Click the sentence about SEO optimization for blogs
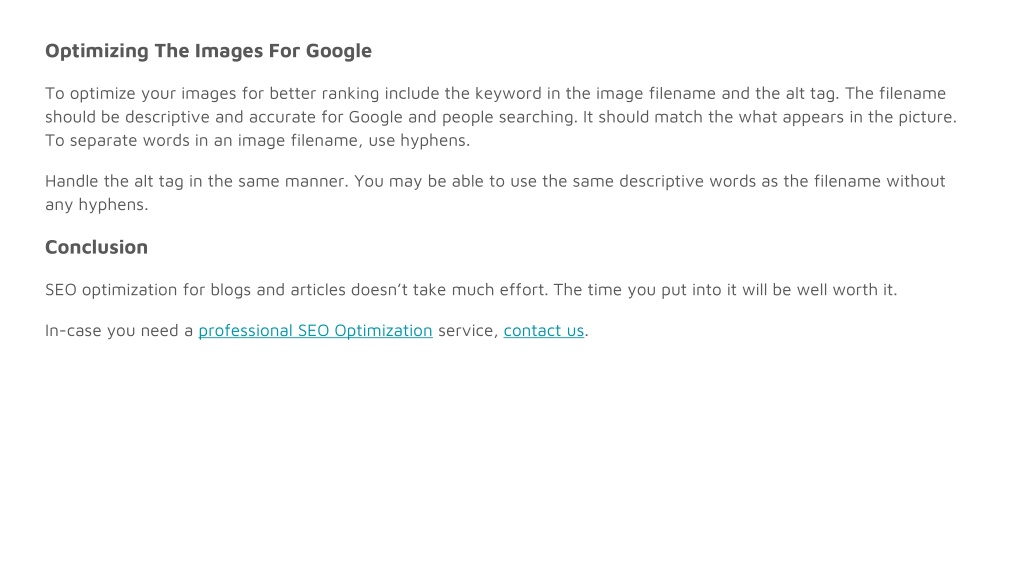 pyautogui.click(x=471, y=289)
